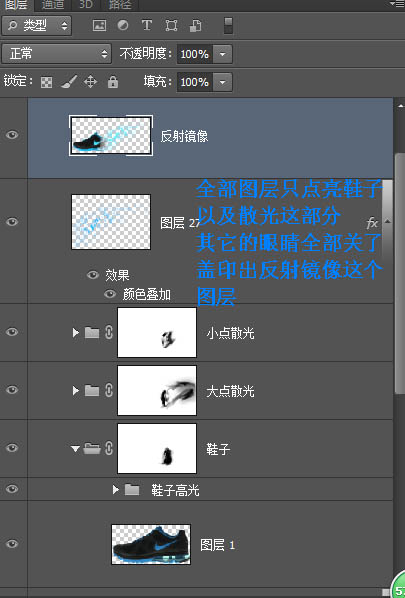The height and width of the screenshot is (598, 405).
Task: Select the 大点散光 mask thumbnail
Action: (x=157, y=390)
